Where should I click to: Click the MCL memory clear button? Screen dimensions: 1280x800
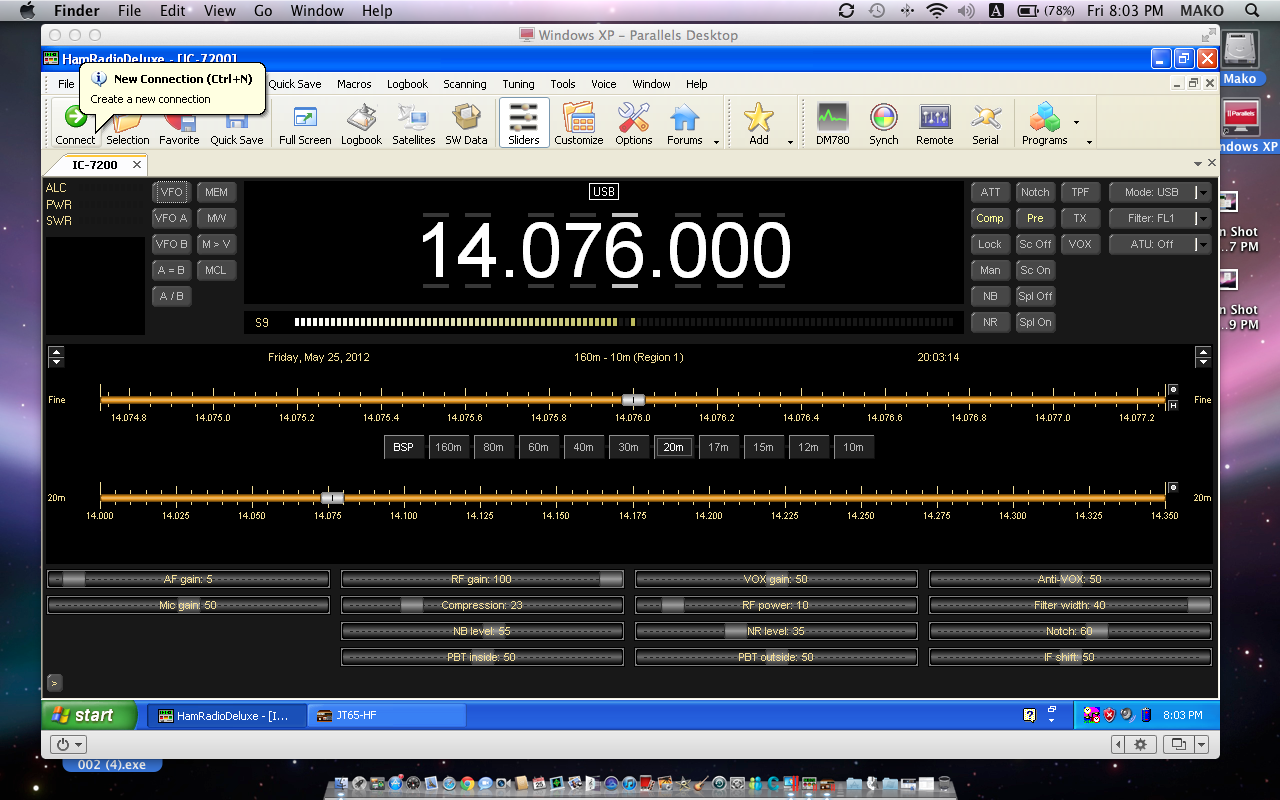[x=216, y=270]
